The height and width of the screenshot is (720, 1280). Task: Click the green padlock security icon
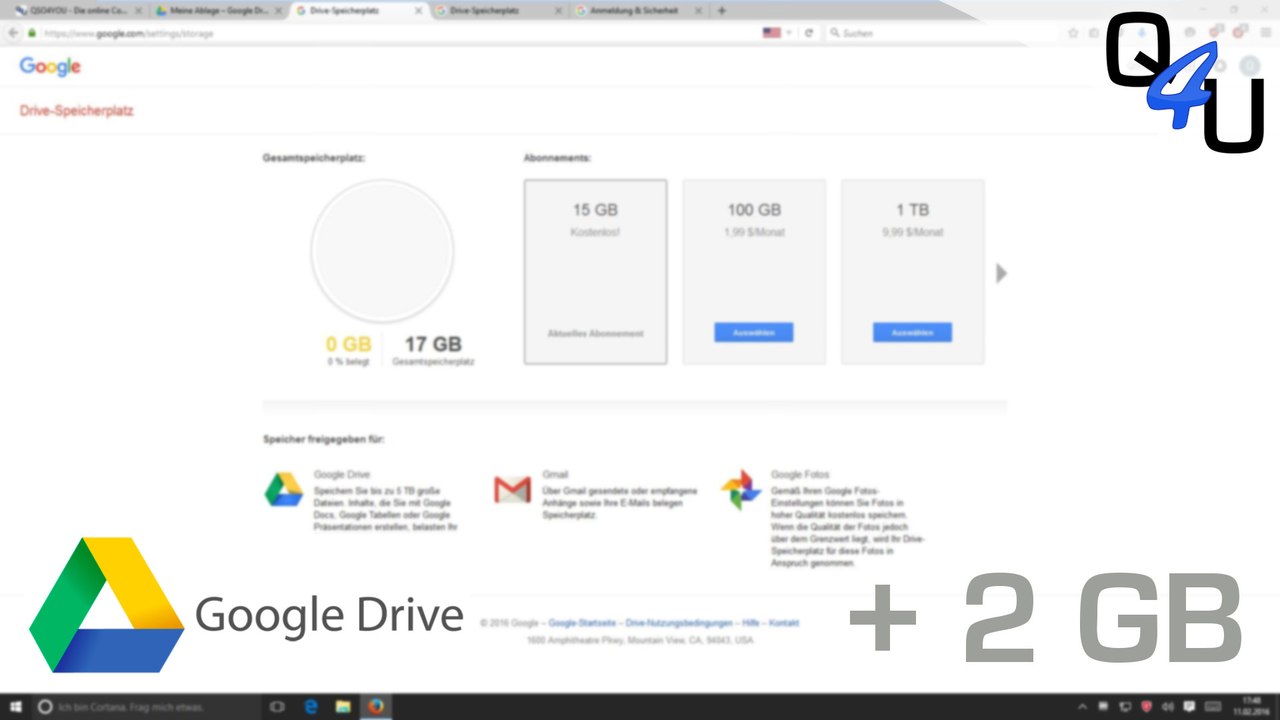pos(33,33)
